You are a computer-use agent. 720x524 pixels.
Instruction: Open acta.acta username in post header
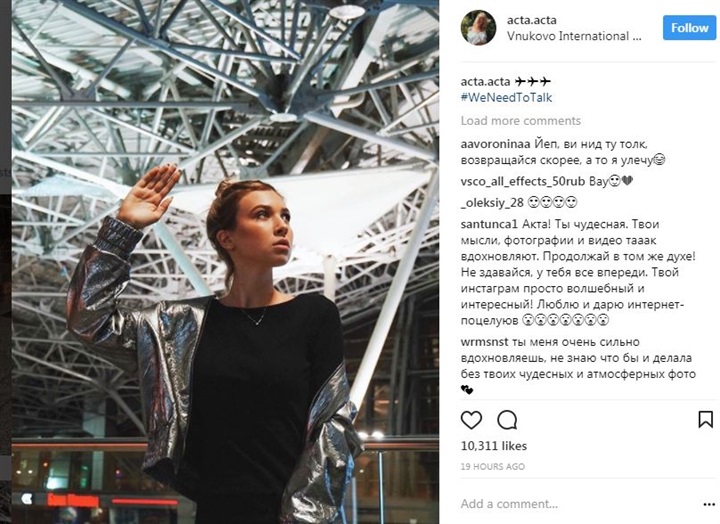click(532, 20)
